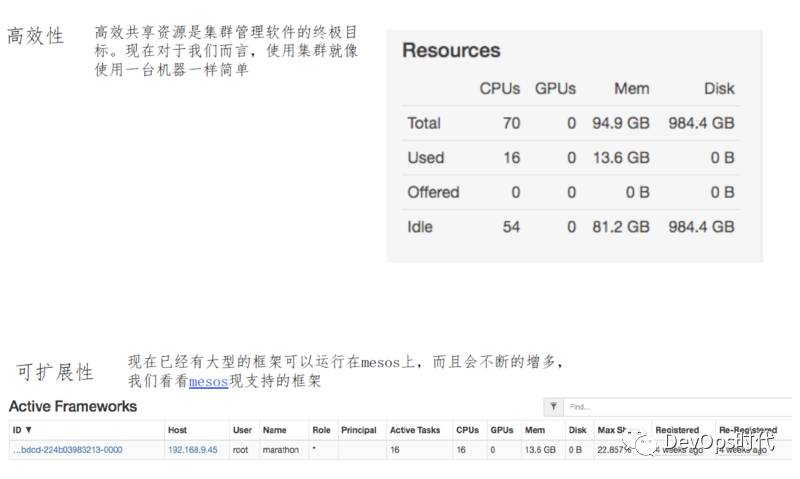The width and height of the screenshot is (800, 479).
Task: Sort by the Active Tasks column header
Action: (x=414, y=430)
